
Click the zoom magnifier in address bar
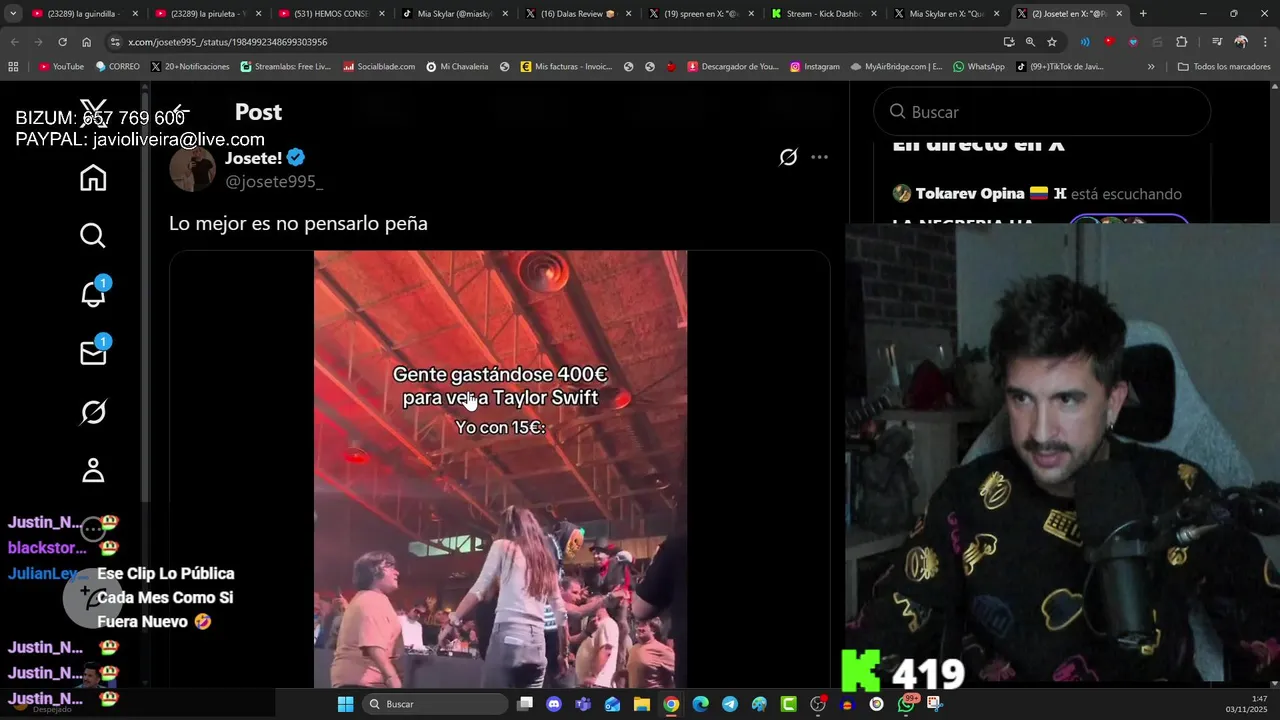(1030, 42)
